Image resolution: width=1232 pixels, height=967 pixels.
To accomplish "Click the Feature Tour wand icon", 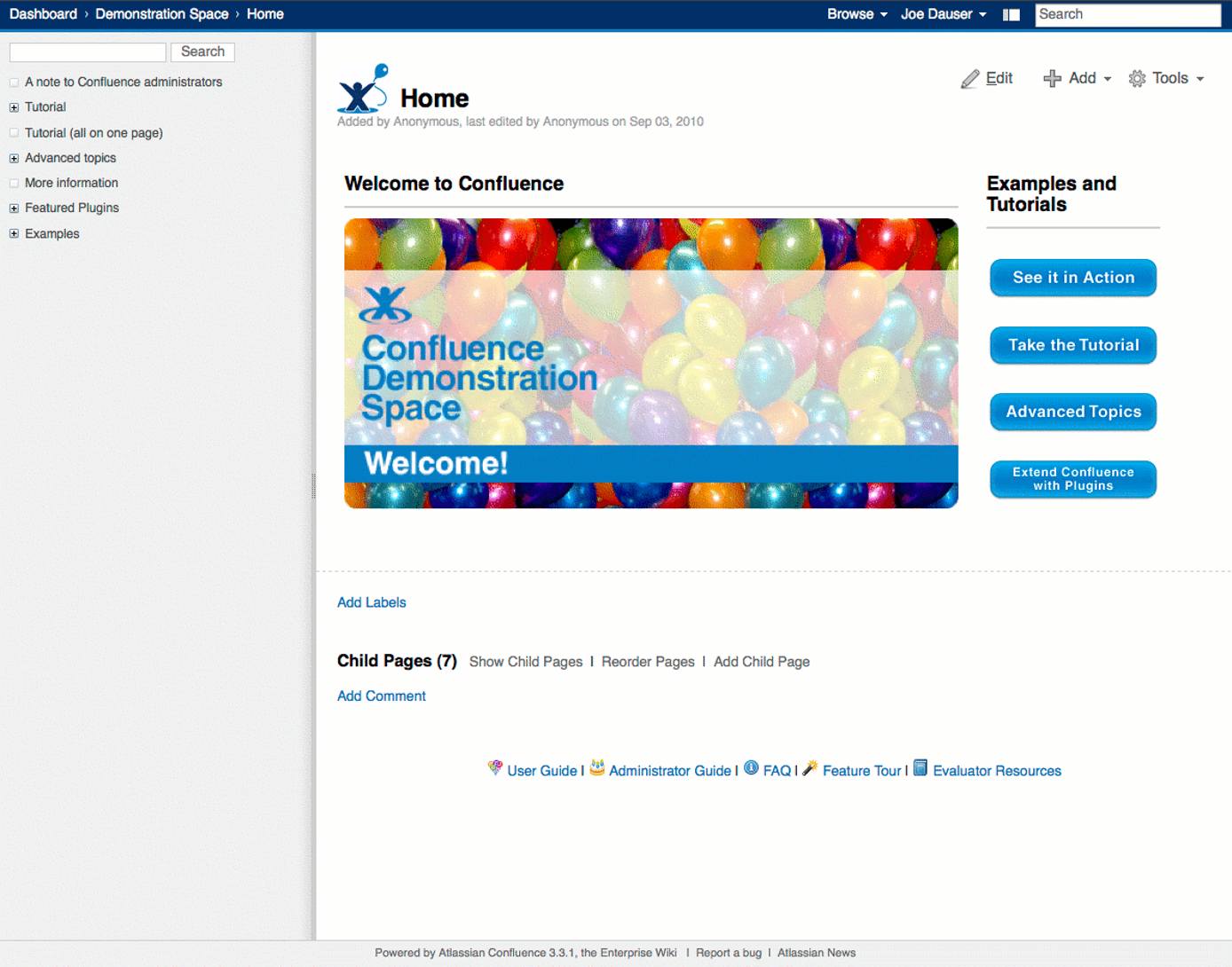I will tap(809, 768).
